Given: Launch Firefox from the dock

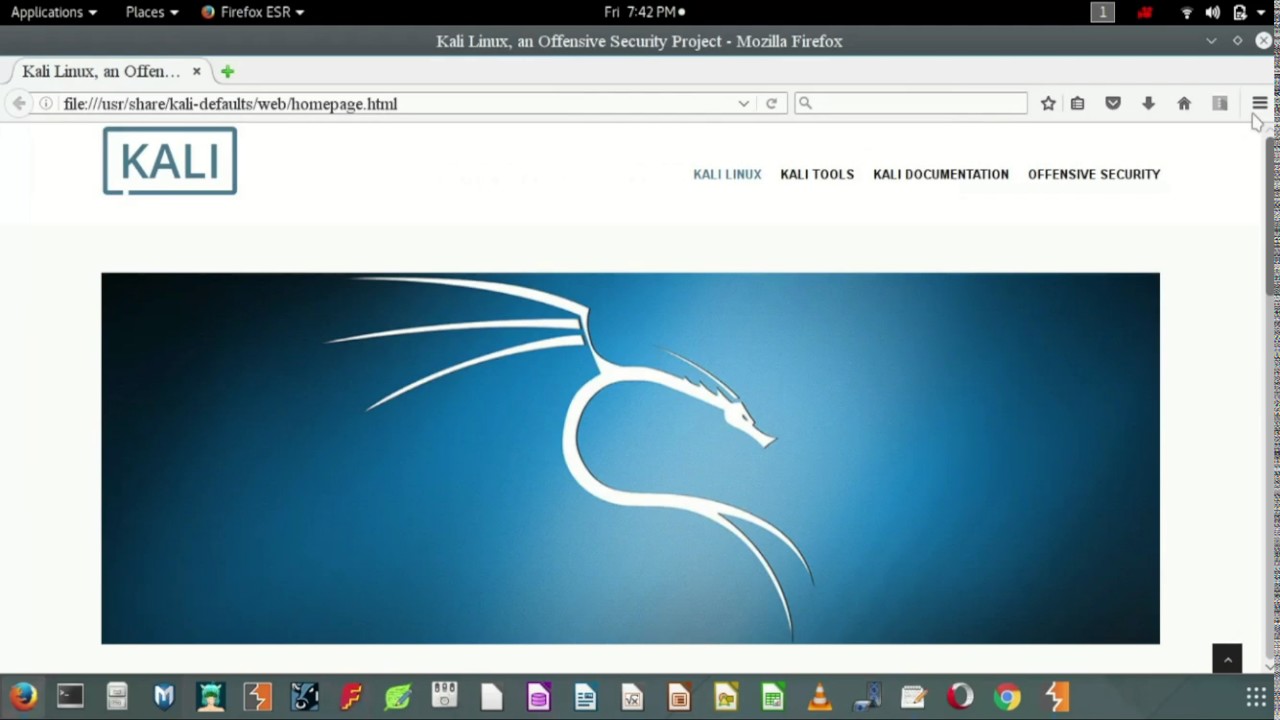Looking at the screenshot, I should [23, 696].
